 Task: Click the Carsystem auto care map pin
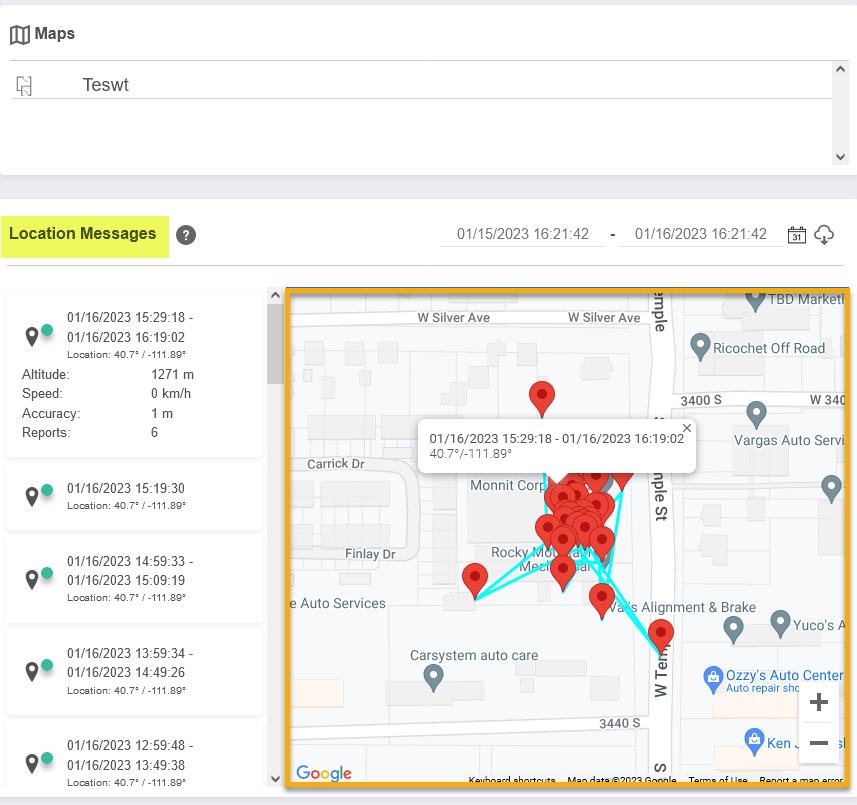coord(433,678)
